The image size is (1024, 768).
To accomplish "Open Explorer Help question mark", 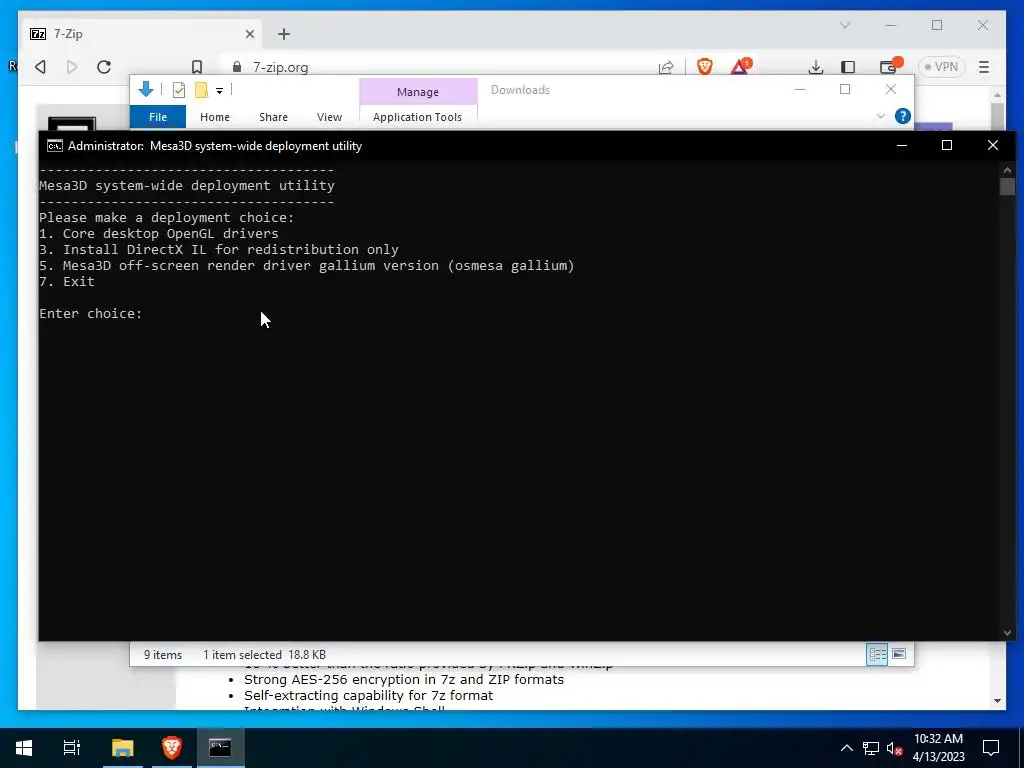I will point(903,116).
